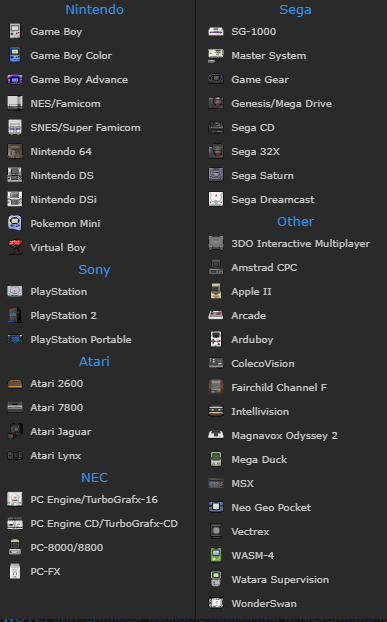Open 3DO Interactive Multiplayer link
The image size is (387, 622).
301,244
